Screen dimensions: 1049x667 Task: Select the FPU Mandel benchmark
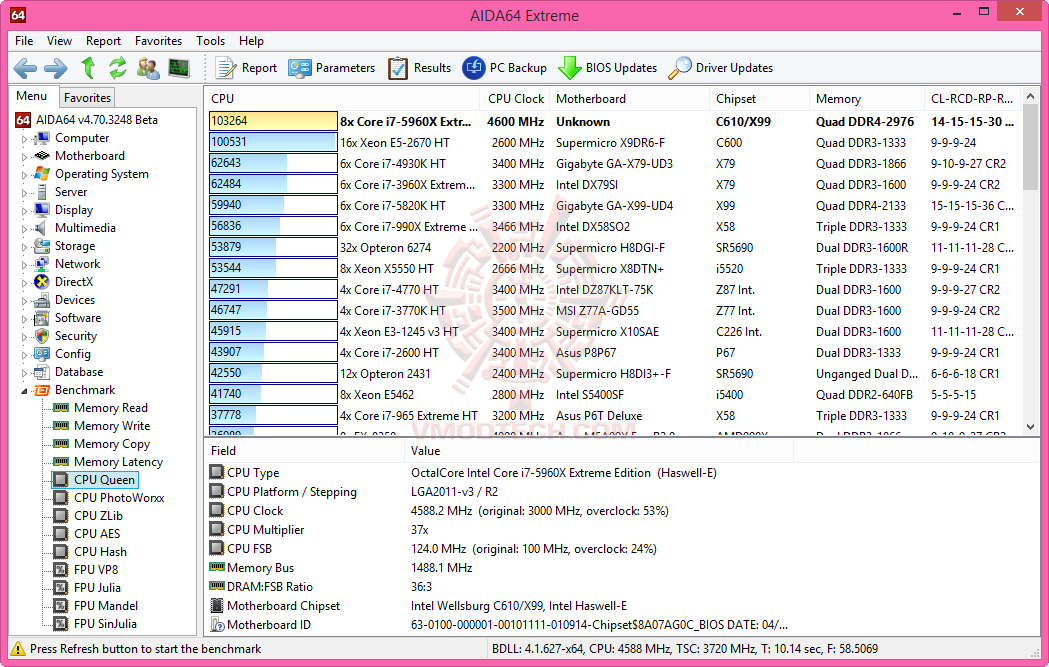point(106,606)
